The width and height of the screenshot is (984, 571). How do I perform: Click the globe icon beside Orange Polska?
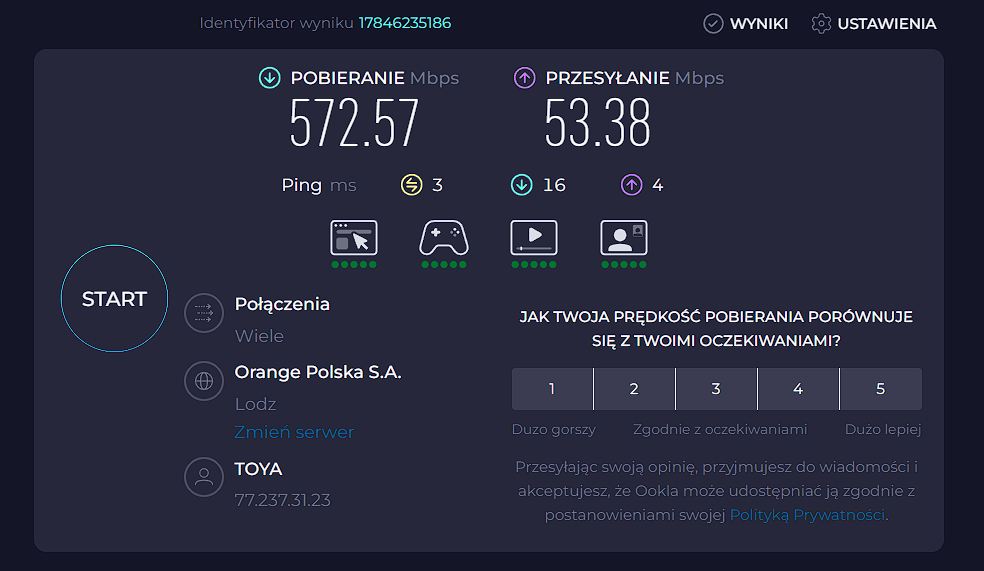(204, 381)
